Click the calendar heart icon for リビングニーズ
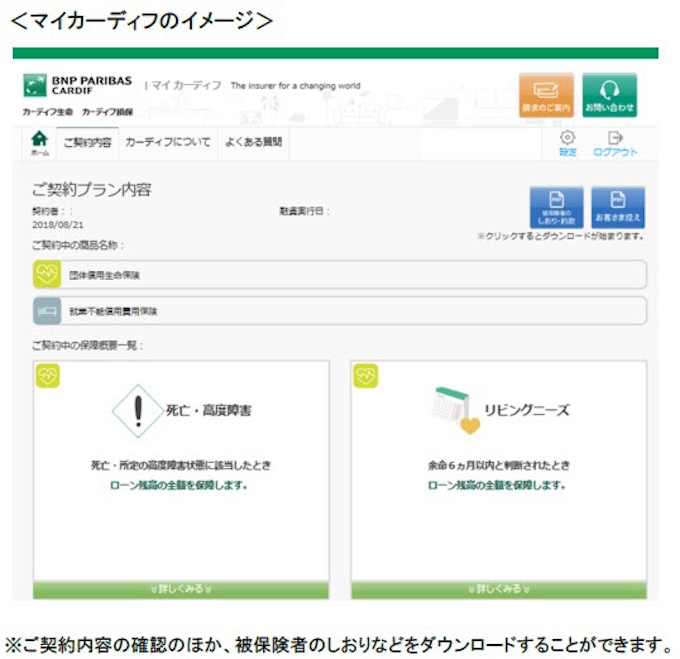The height and width of the screenshot is (659, 680). pos(455,410)
